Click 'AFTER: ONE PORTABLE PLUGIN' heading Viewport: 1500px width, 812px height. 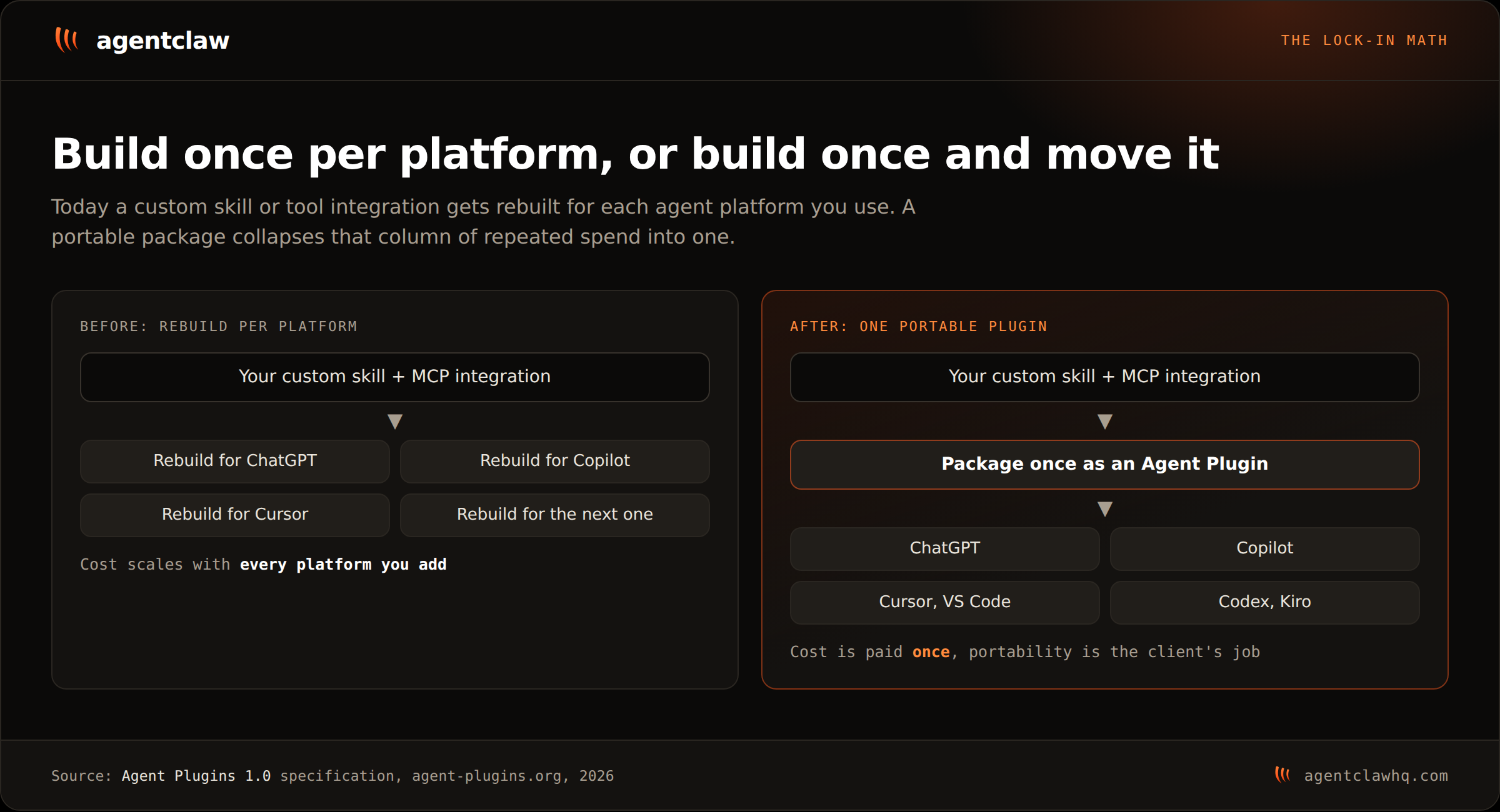click(x=919, y=326)
